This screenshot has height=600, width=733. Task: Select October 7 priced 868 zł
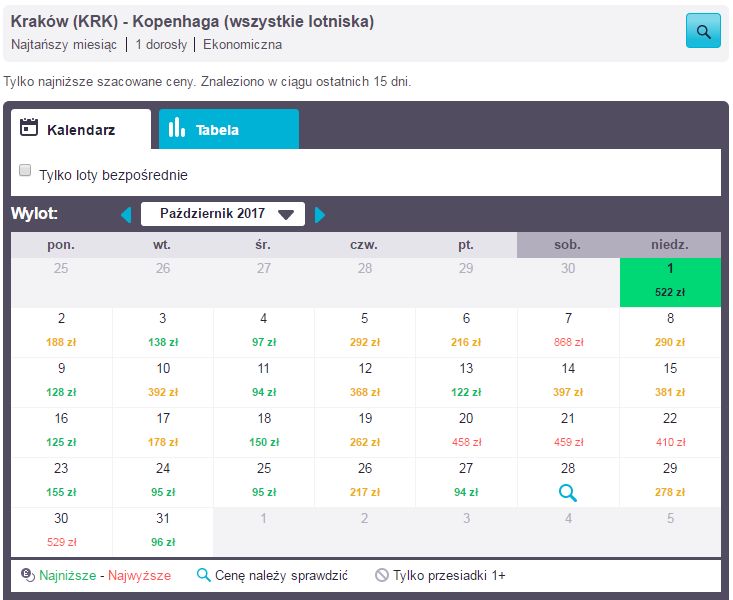click(568, 332)
